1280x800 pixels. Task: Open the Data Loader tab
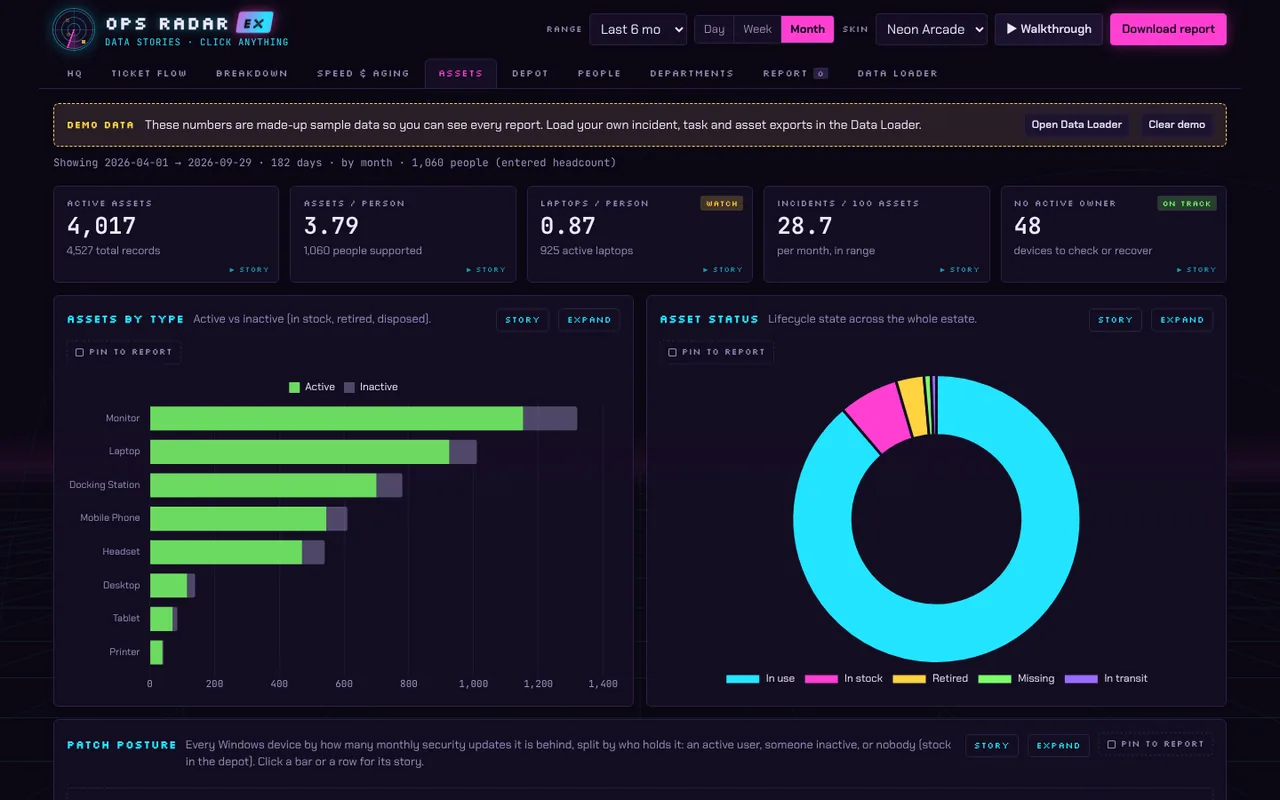click(897, 74)
